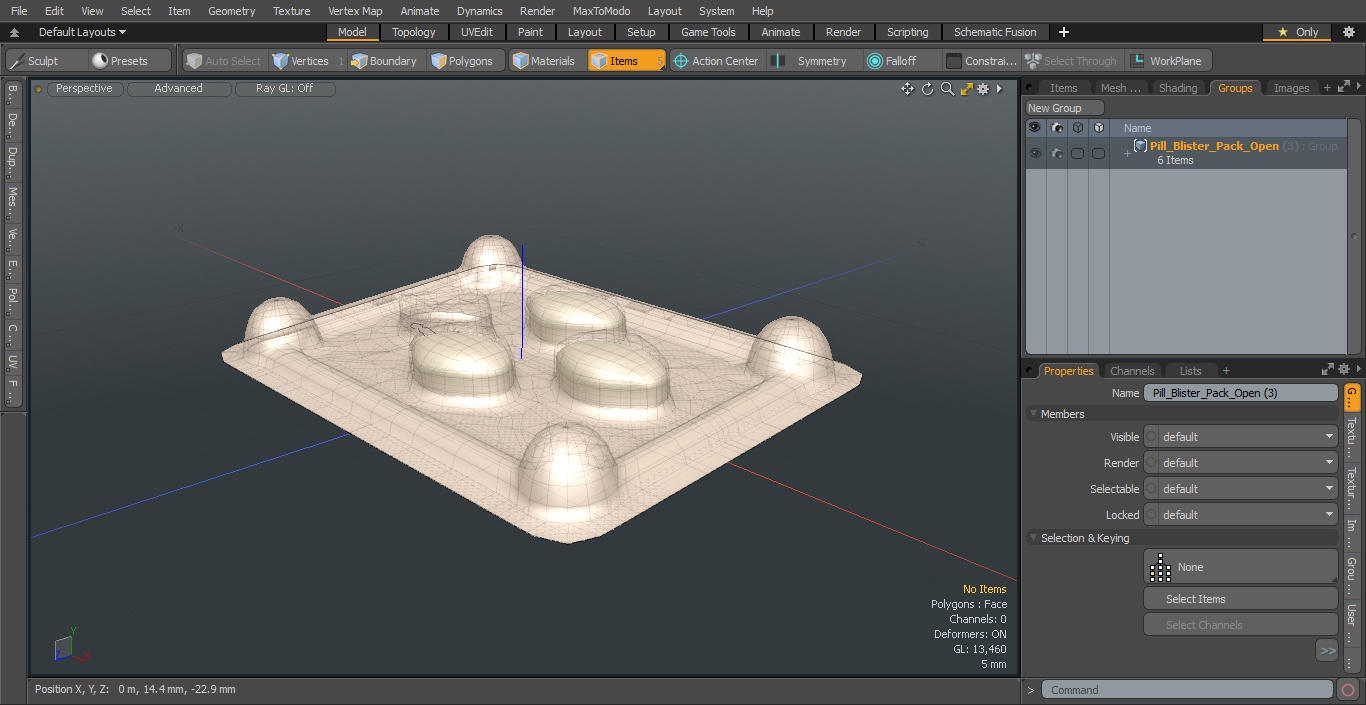Screen dimensions: 1366x705
Task: Click the yellow maximize viewport arrows icon
Action: [x=966, y=89]
